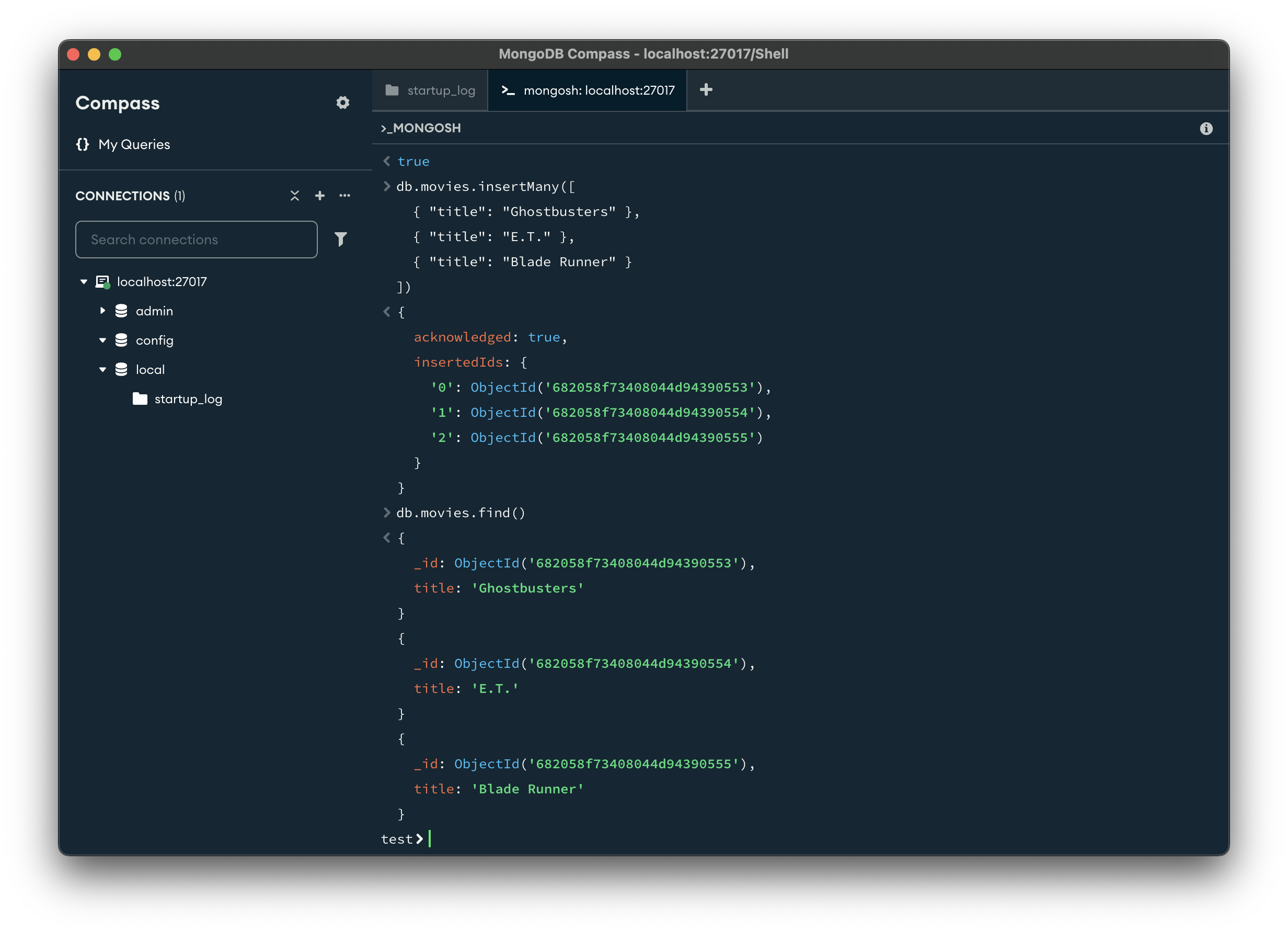The width and height of the screenshot is (1288, 933).
Task: Click title: 'Ghostbusters' result line
Action: click(499, 587)
